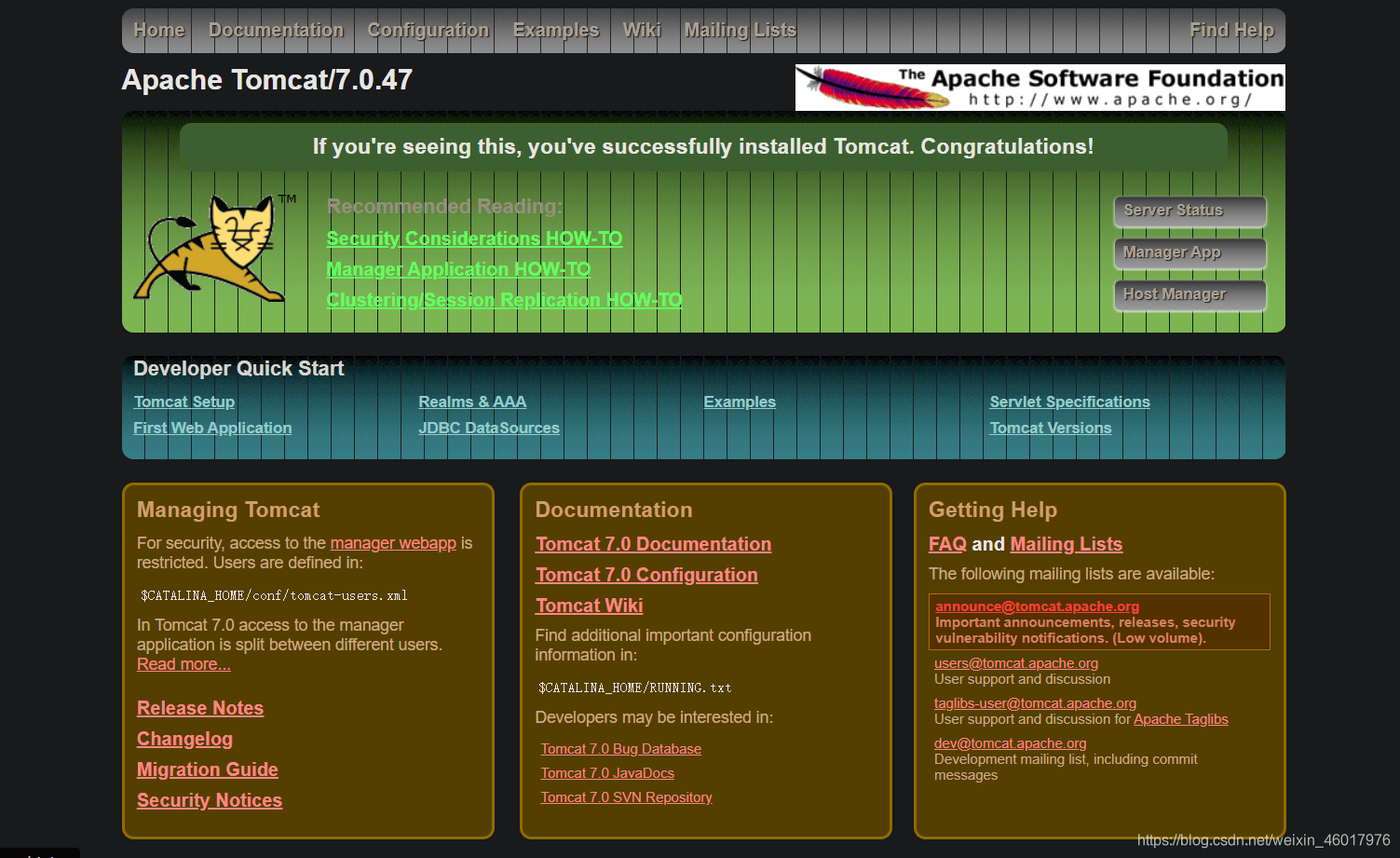Open the Apache Software Foundation banner

point(1040,88)
